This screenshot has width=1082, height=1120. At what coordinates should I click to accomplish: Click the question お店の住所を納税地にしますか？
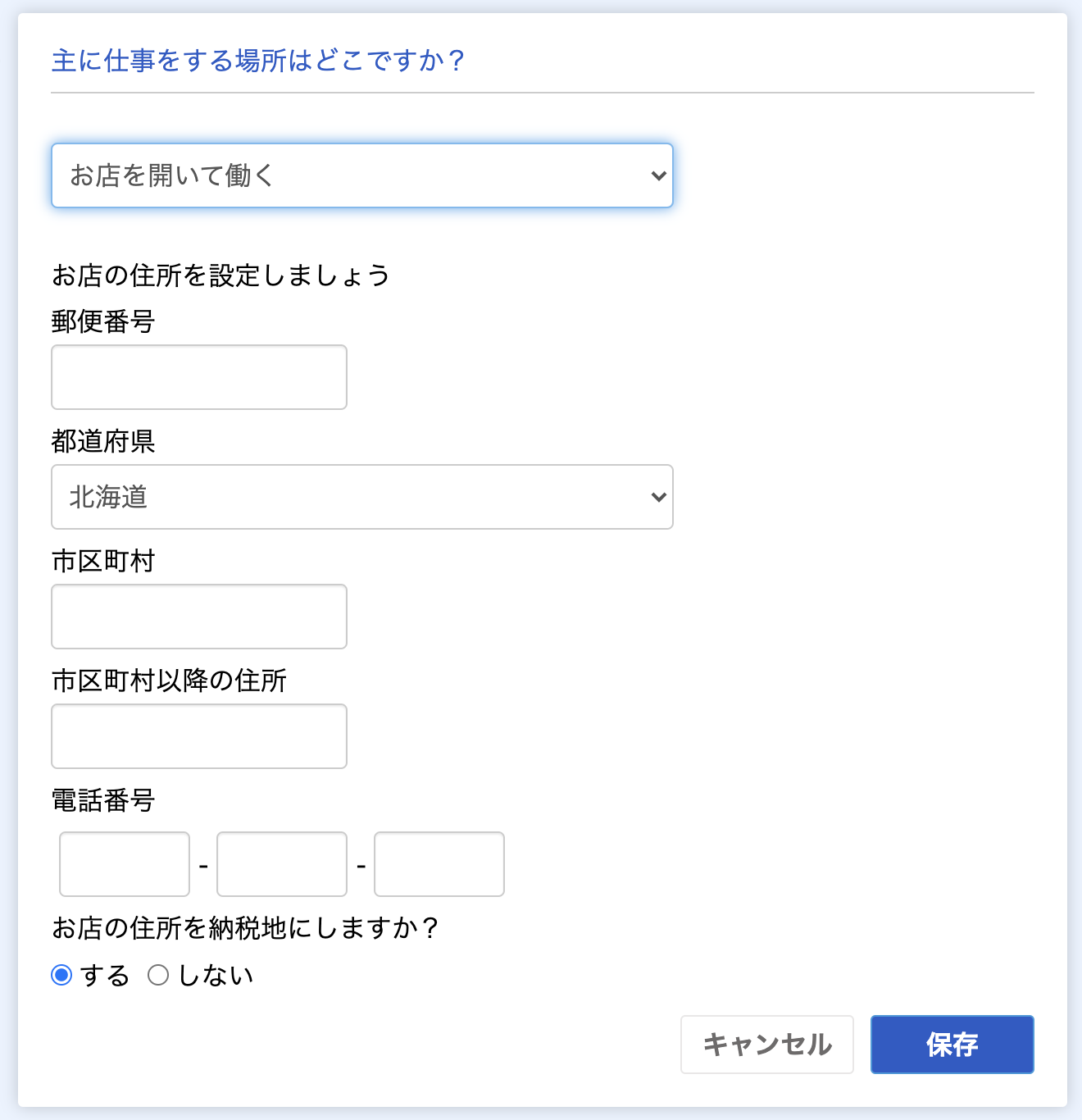[x=246, y=928]
